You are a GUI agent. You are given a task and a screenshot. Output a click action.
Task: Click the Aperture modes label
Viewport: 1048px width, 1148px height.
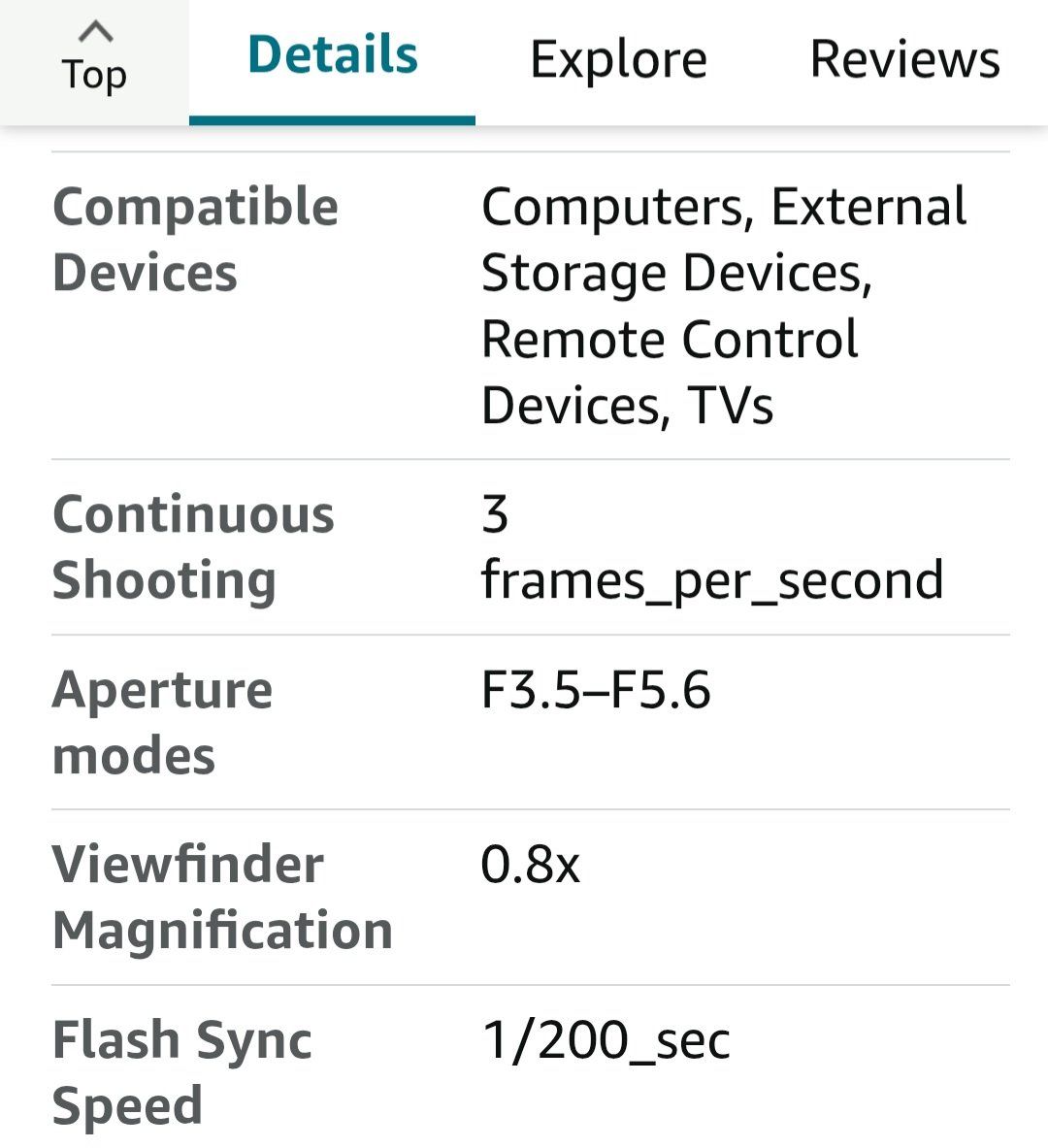click(x=162, y=722)
